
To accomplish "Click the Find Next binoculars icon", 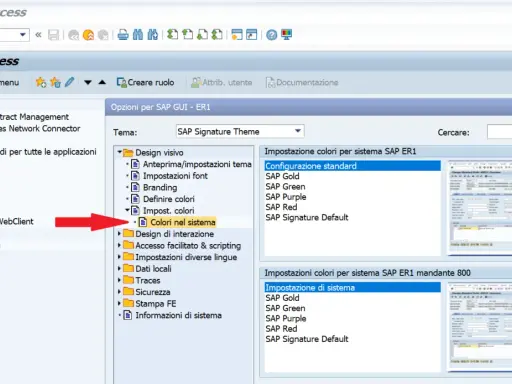I will click(x=153, y=35).
